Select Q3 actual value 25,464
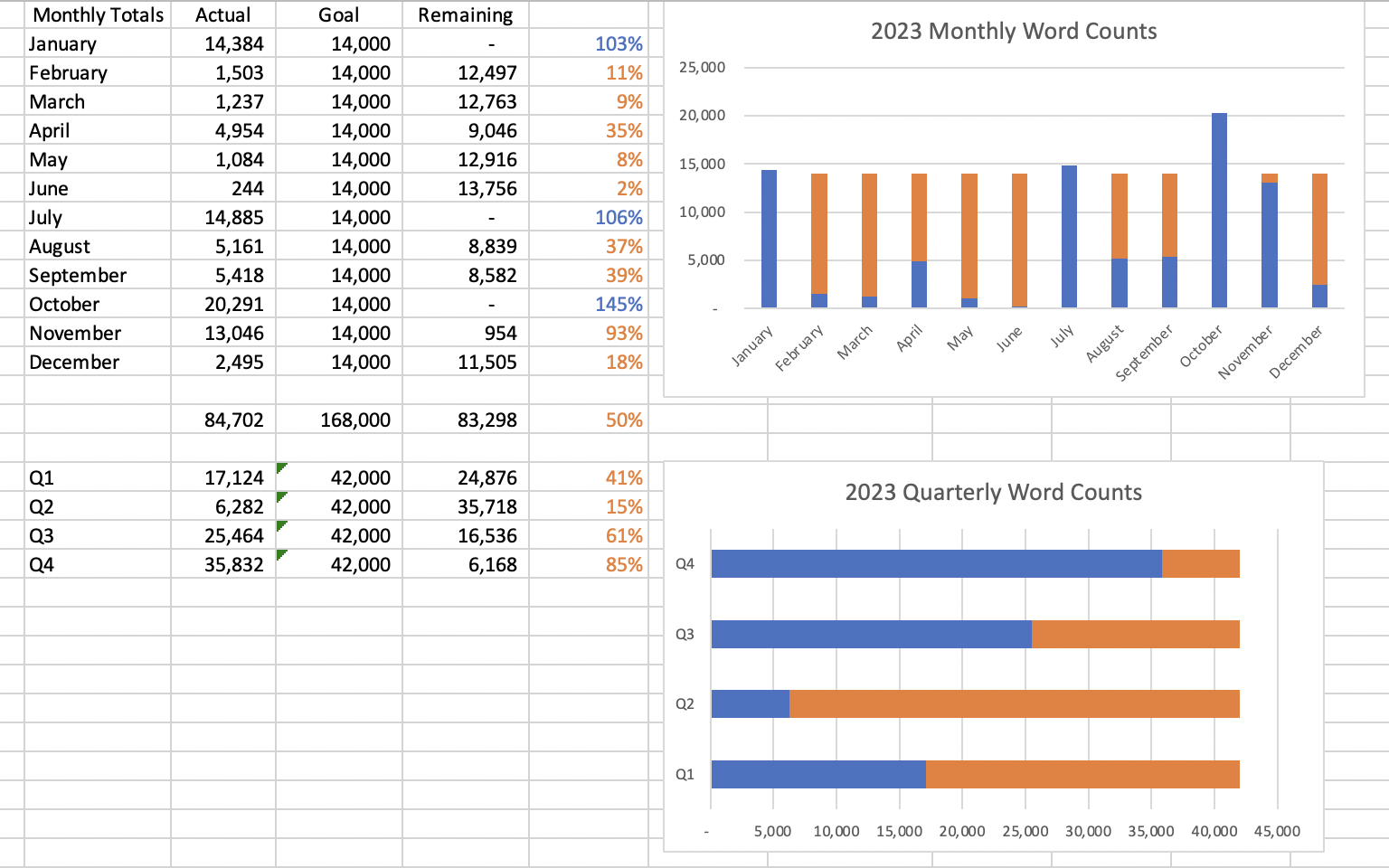The height and width of the screenshot is (868, 1389). (223, 535)
